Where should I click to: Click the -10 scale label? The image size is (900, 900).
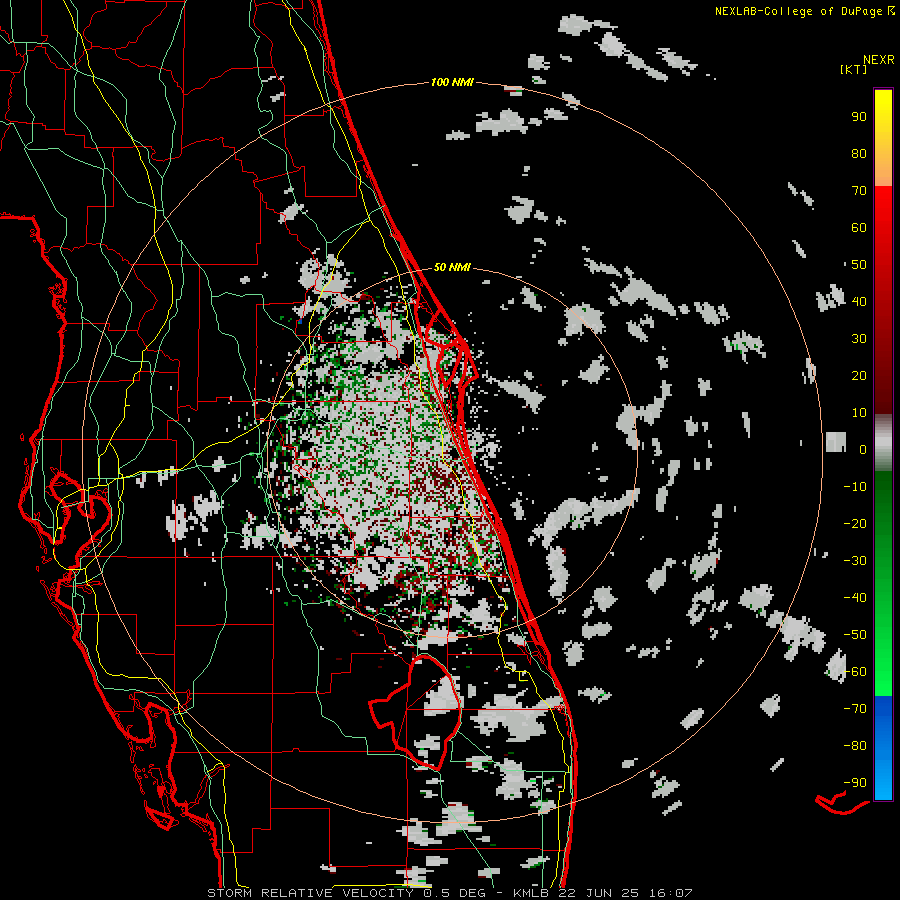(855, 487)
